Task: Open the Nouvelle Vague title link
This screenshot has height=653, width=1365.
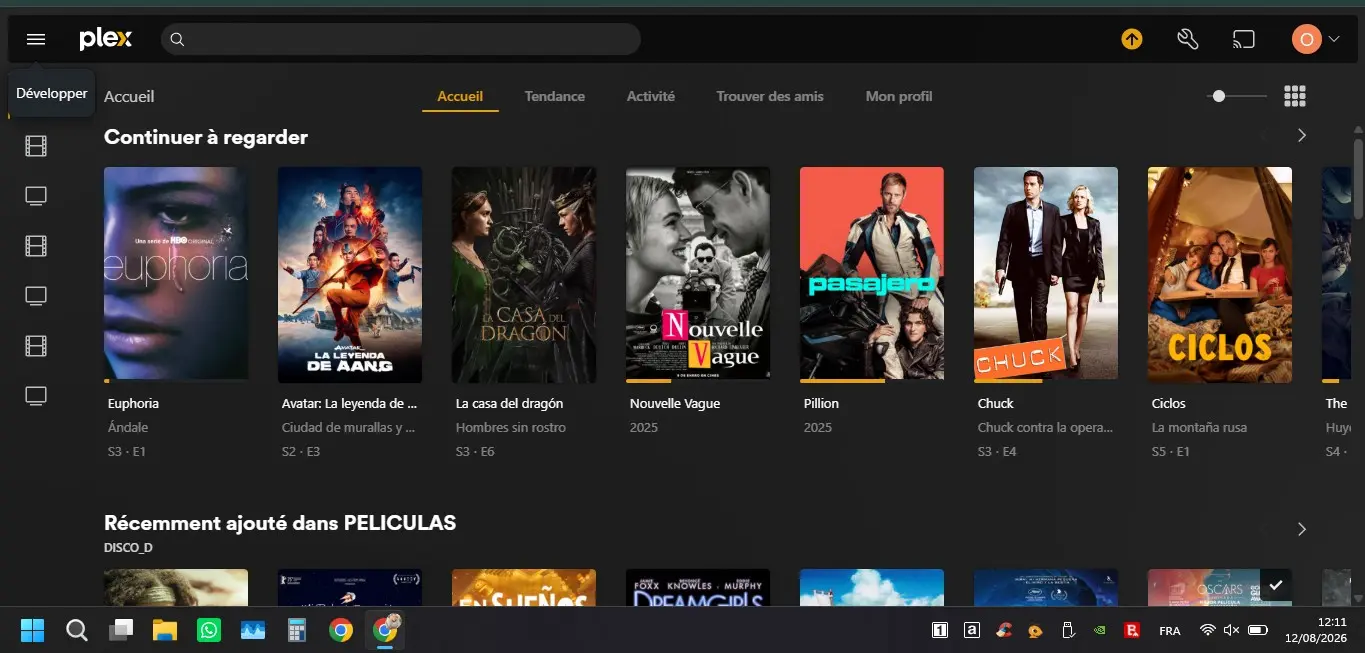Action: point(675,403)
